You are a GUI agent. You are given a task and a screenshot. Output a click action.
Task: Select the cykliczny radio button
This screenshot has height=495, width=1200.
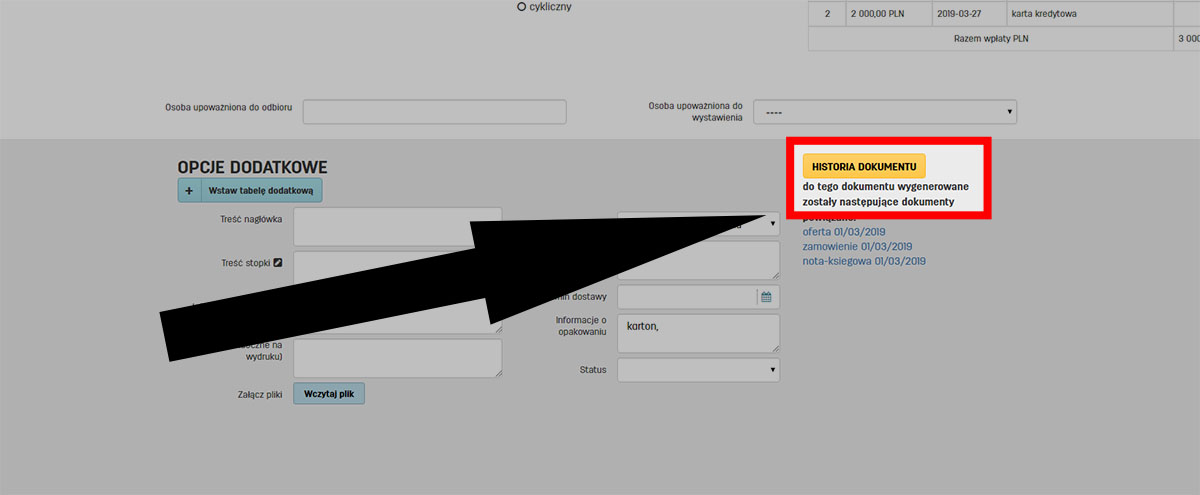click(x=521, y=7)
